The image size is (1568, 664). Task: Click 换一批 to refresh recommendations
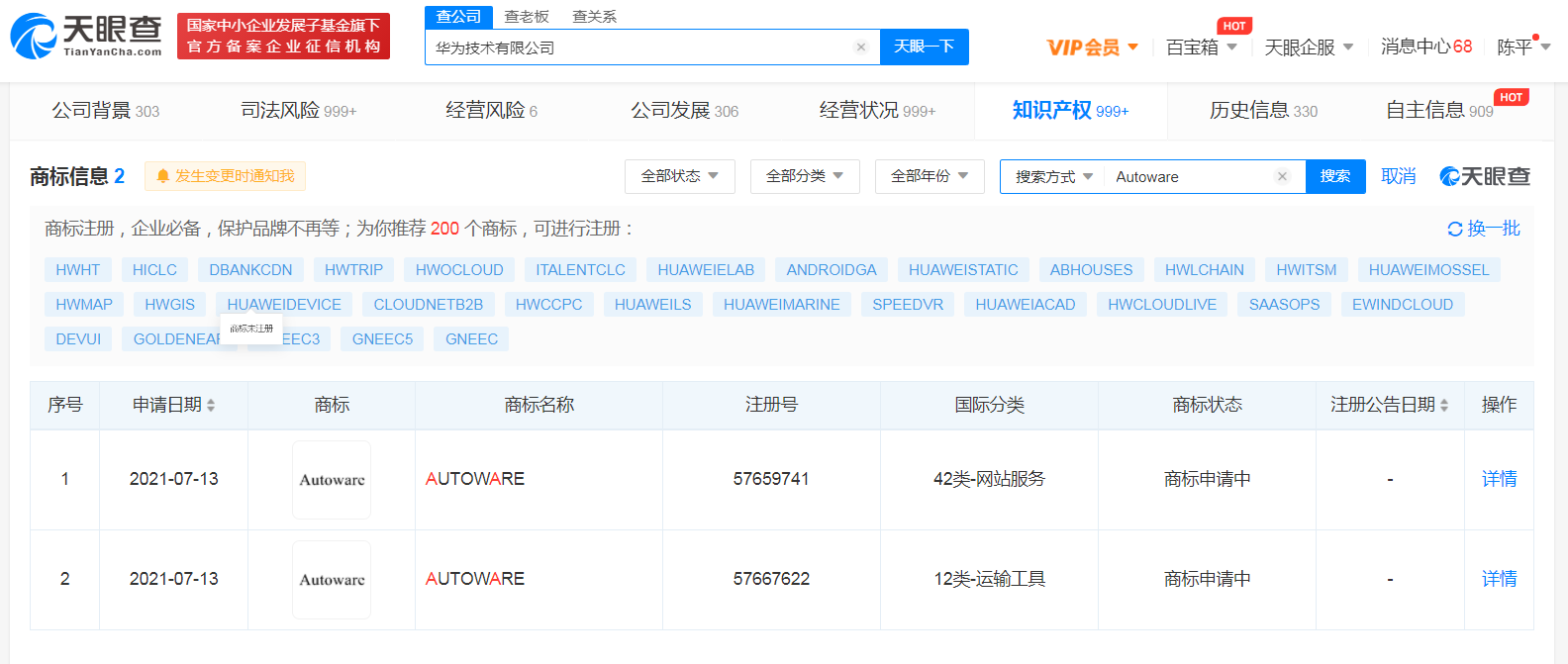[x=1494, y=229]
